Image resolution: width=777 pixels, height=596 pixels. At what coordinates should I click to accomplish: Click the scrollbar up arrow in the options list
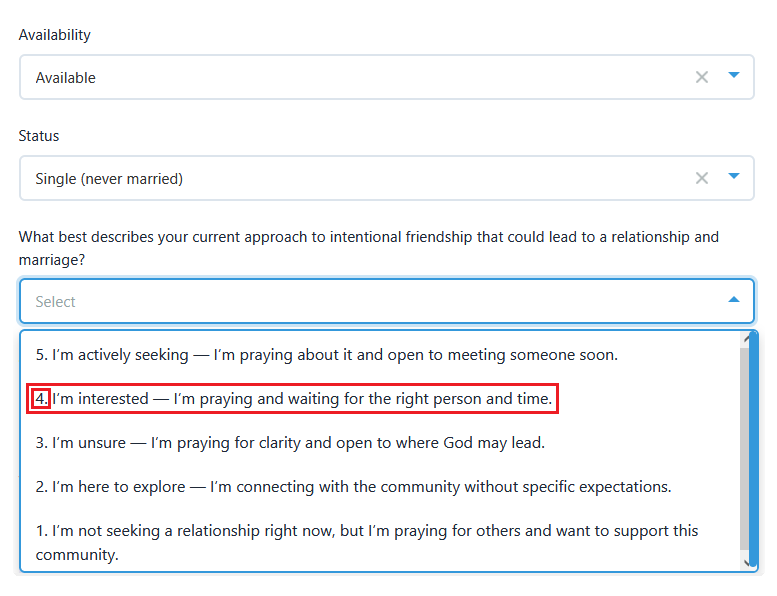746,339
